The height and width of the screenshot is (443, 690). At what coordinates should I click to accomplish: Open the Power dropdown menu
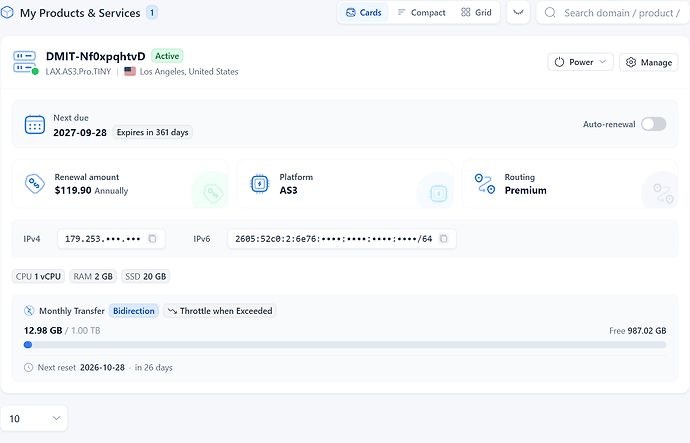pyautogui.click(x=580, y=62)
